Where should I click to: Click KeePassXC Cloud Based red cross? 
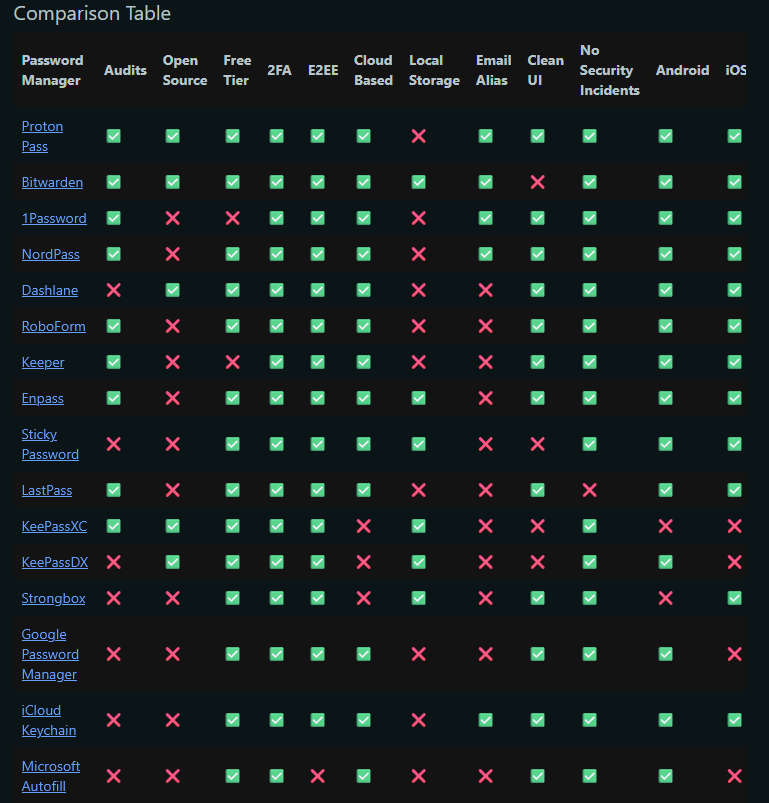(x=364, y=526)
